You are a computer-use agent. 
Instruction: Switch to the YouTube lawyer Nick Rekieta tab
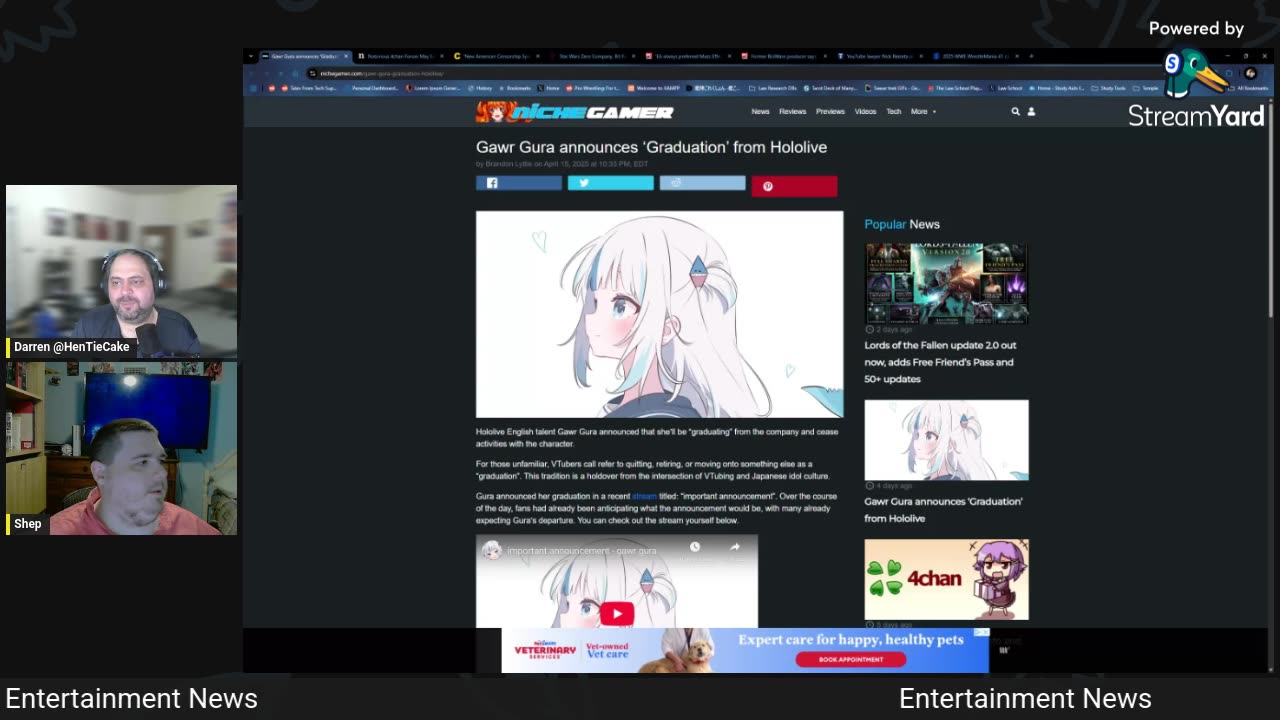click(x=878, y=56)
